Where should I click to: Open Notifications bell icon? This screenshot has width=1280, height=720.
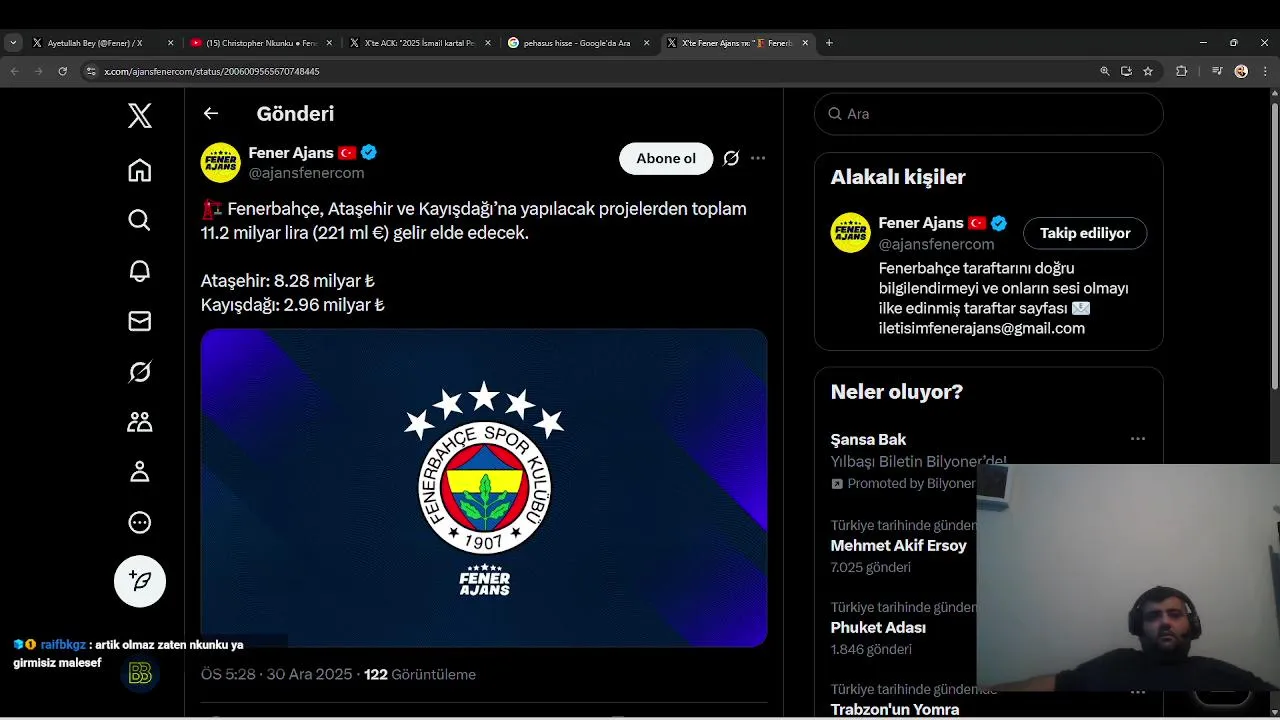coord(140,271)
